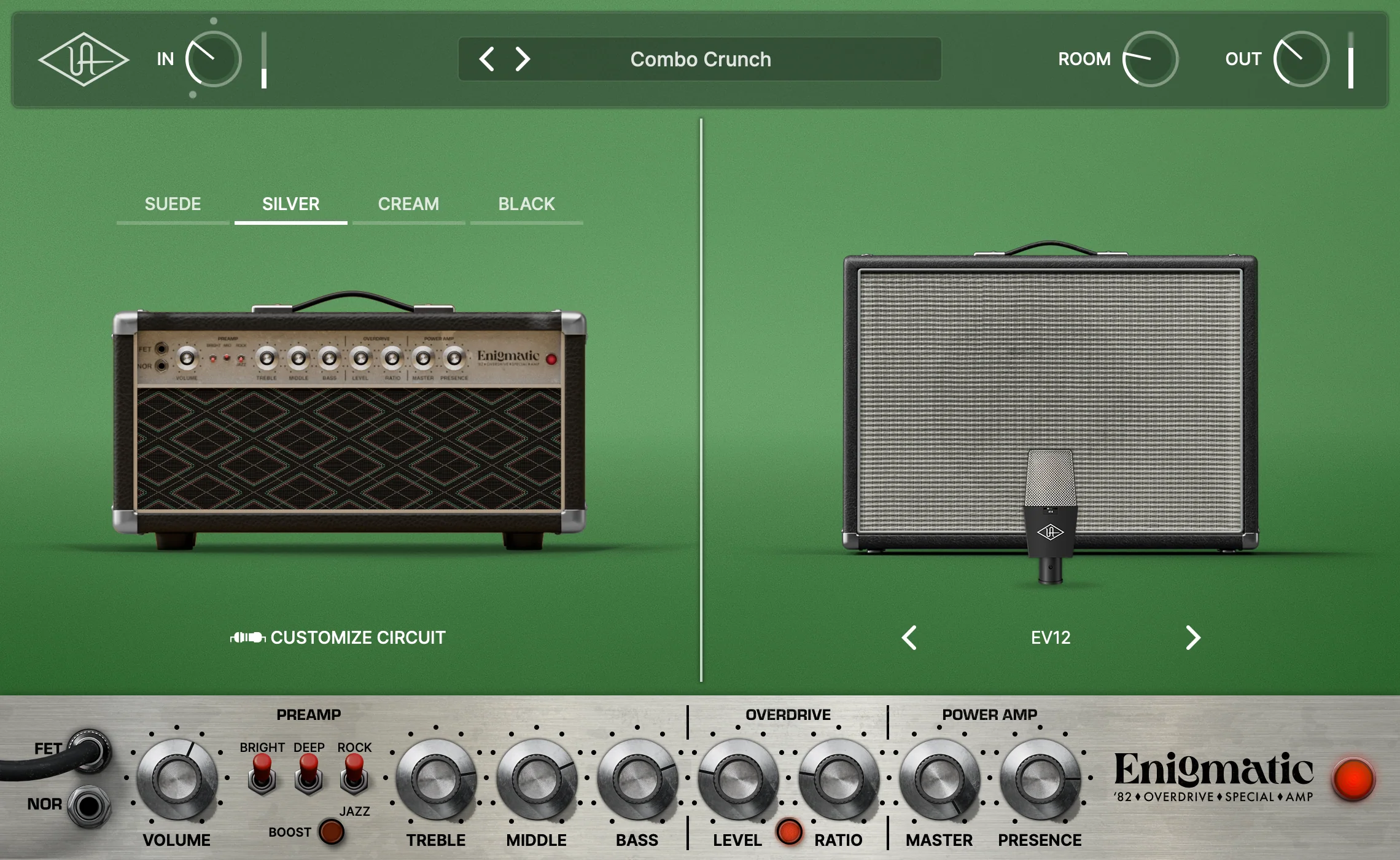Image resolution: width=1400 pixels, height=860 pixels.
Task: Click the MIDDLE knob
Action: coord(537,780)
